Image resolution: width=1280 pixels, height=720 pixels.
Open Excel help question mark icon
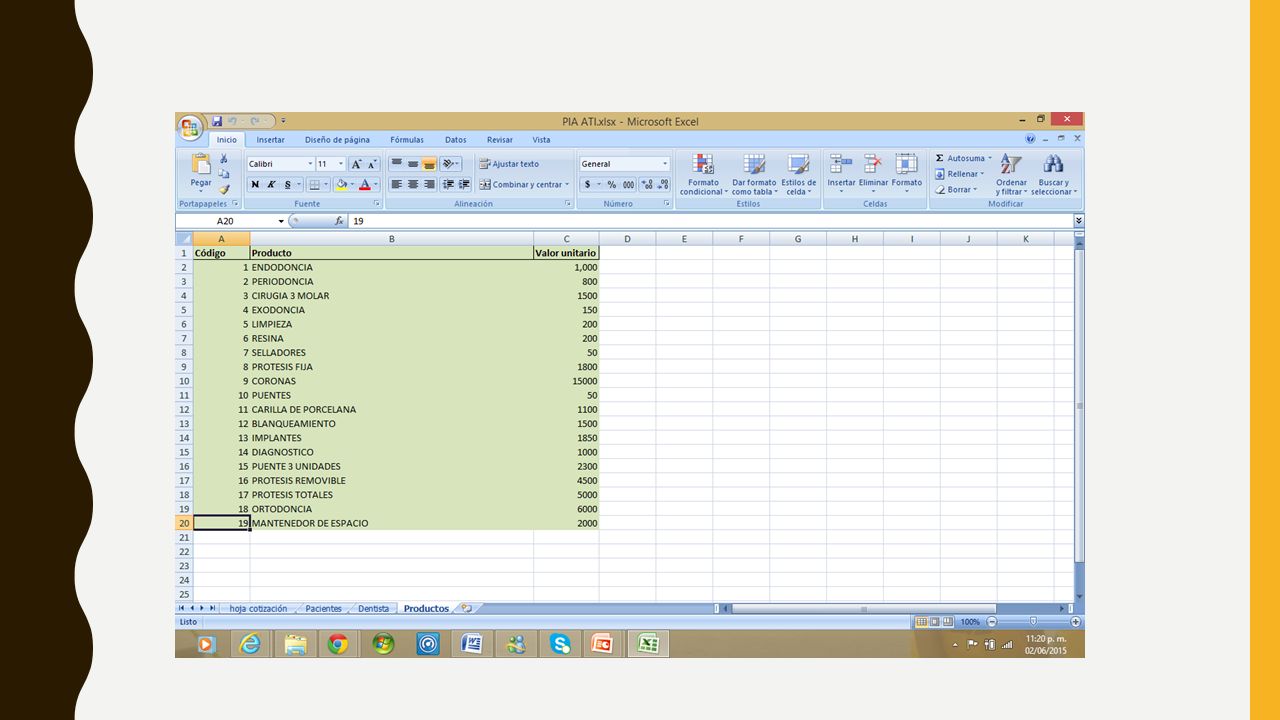point(1030,139)
